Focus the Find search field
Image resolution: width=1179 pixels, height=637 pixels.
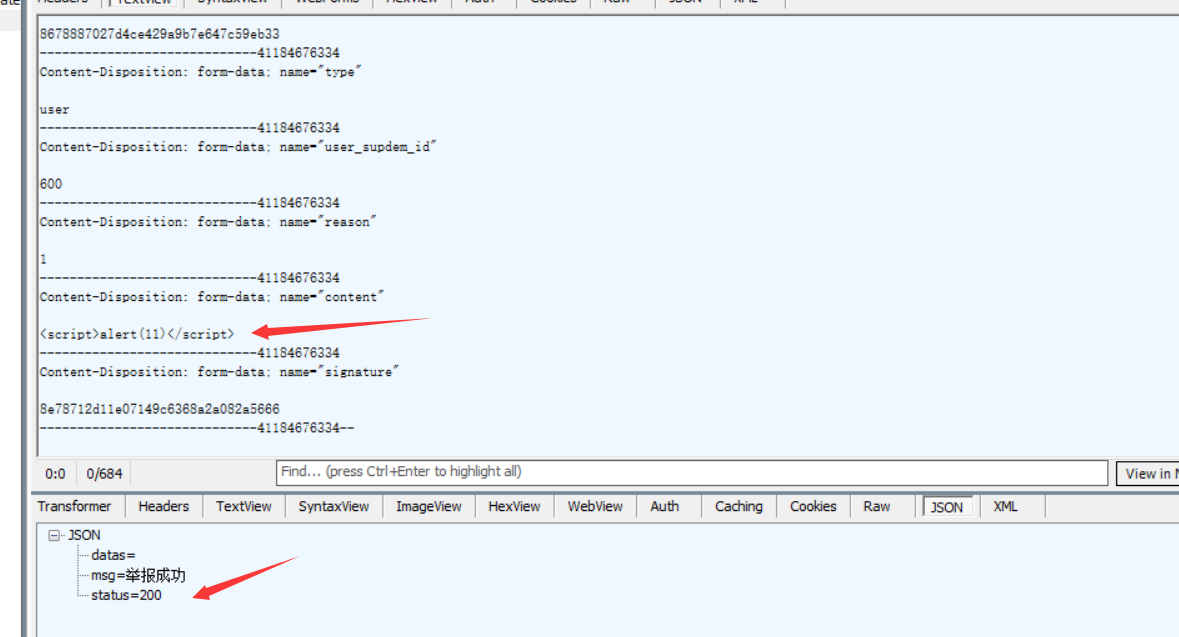click(691, 472)
